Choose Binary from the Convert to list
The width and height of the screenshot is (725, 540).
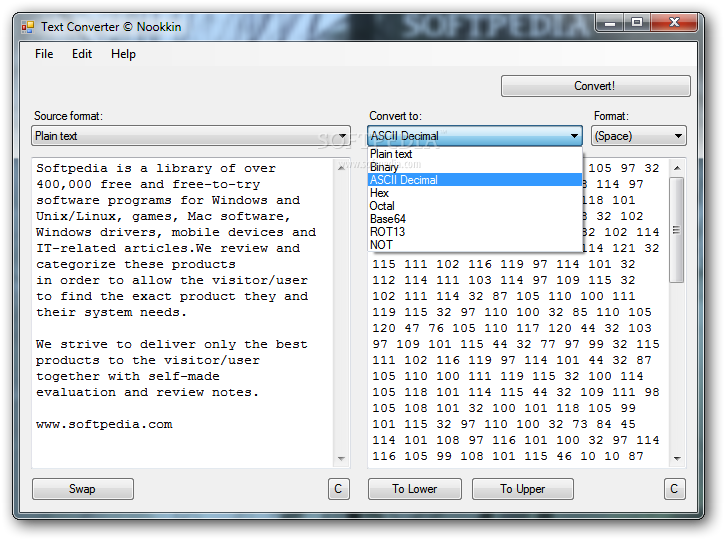(x=475, y=167)
